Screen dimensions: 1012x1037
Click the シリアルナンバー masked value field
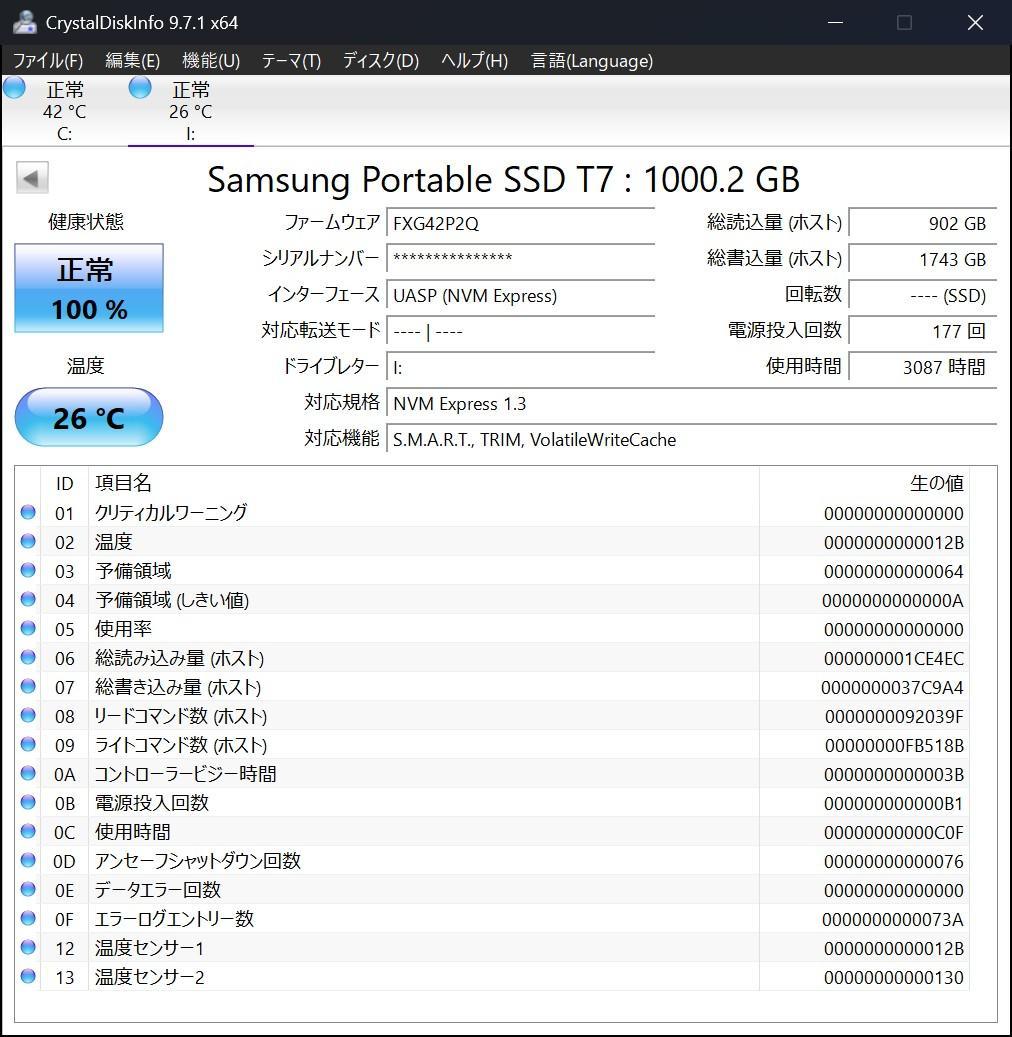[520, 259]
